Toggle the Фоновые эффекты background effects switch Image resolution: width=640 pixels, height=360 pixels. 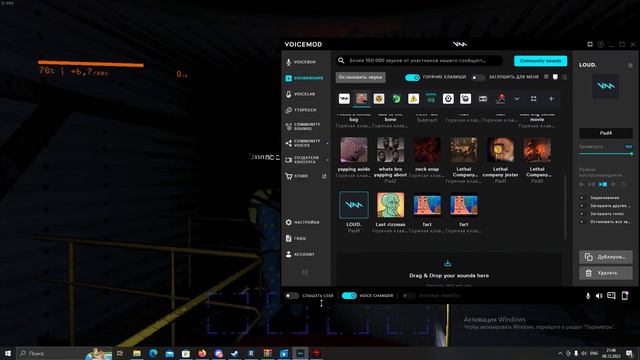coord(409,296)
